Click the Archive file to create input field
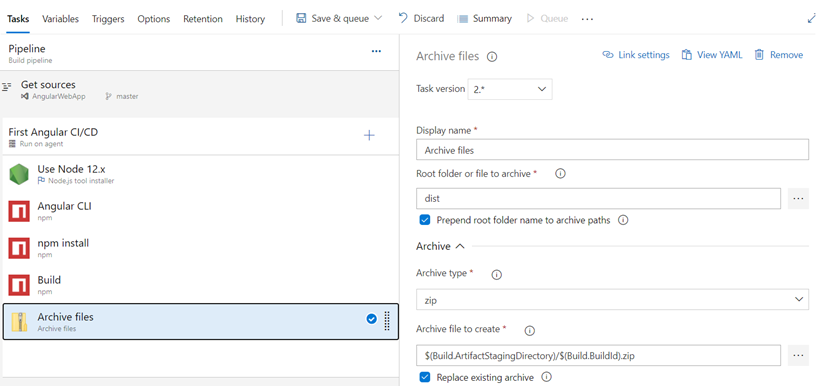The image size is (827, 386). pyautogui.click(x=598, y=355)
